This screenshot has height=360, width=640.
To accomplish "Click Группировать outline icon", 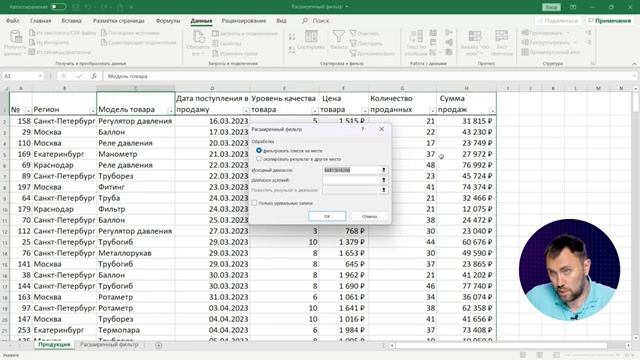I will pyautogui.click(x=525, y=33).
